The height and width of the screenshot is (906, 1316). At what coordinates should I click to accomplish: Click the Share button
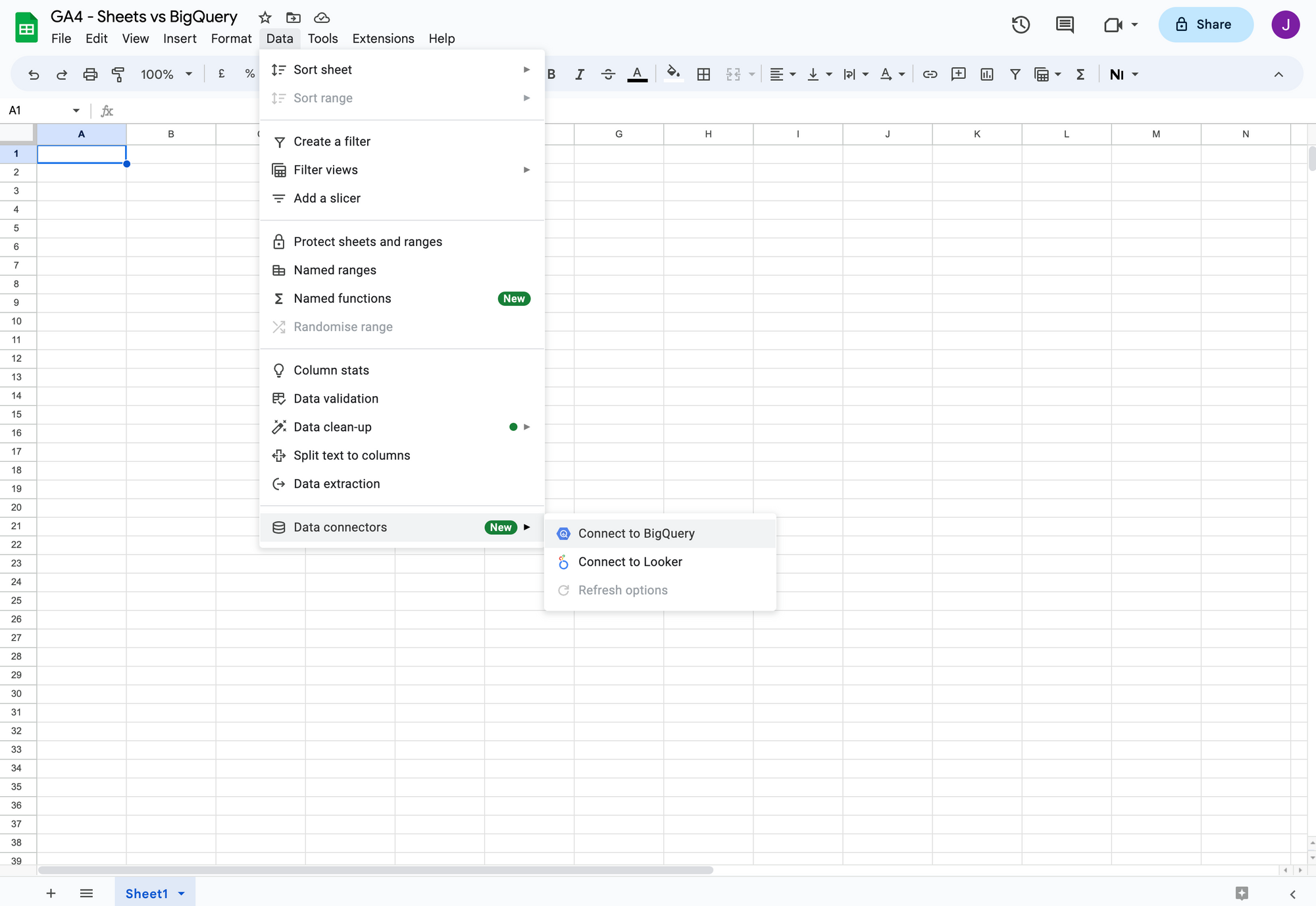click(1205, 25)
